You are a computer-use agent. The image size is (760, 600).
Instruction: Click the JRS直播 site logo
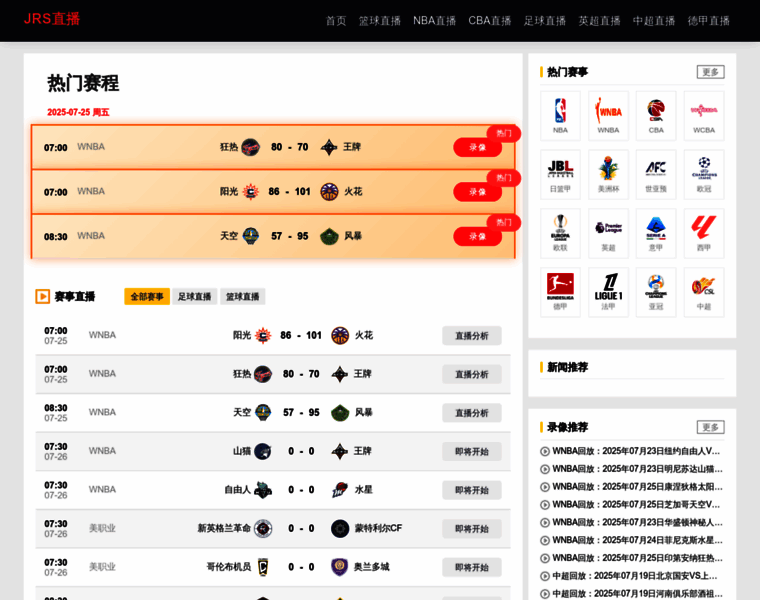tap(52, 19)
